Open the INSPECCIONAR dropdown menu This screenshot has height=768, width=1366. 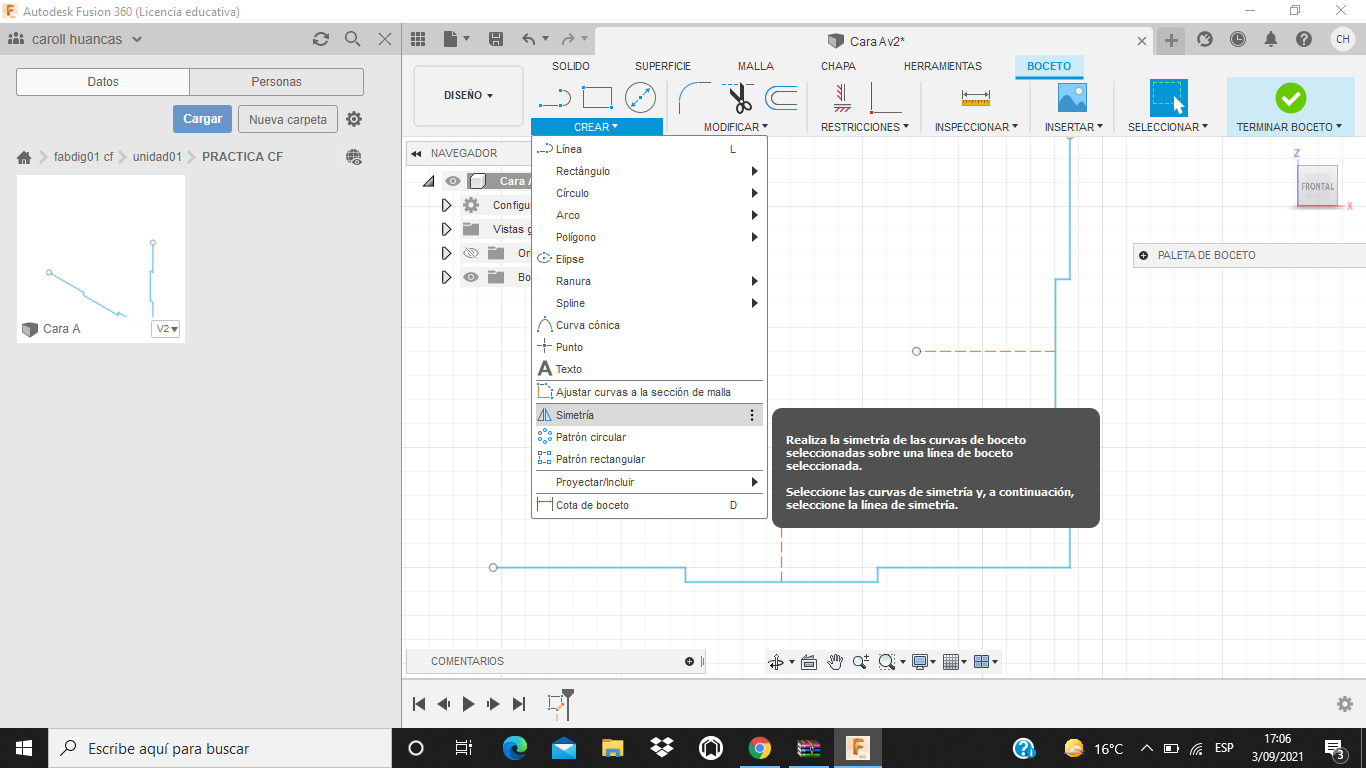[976, 127]
